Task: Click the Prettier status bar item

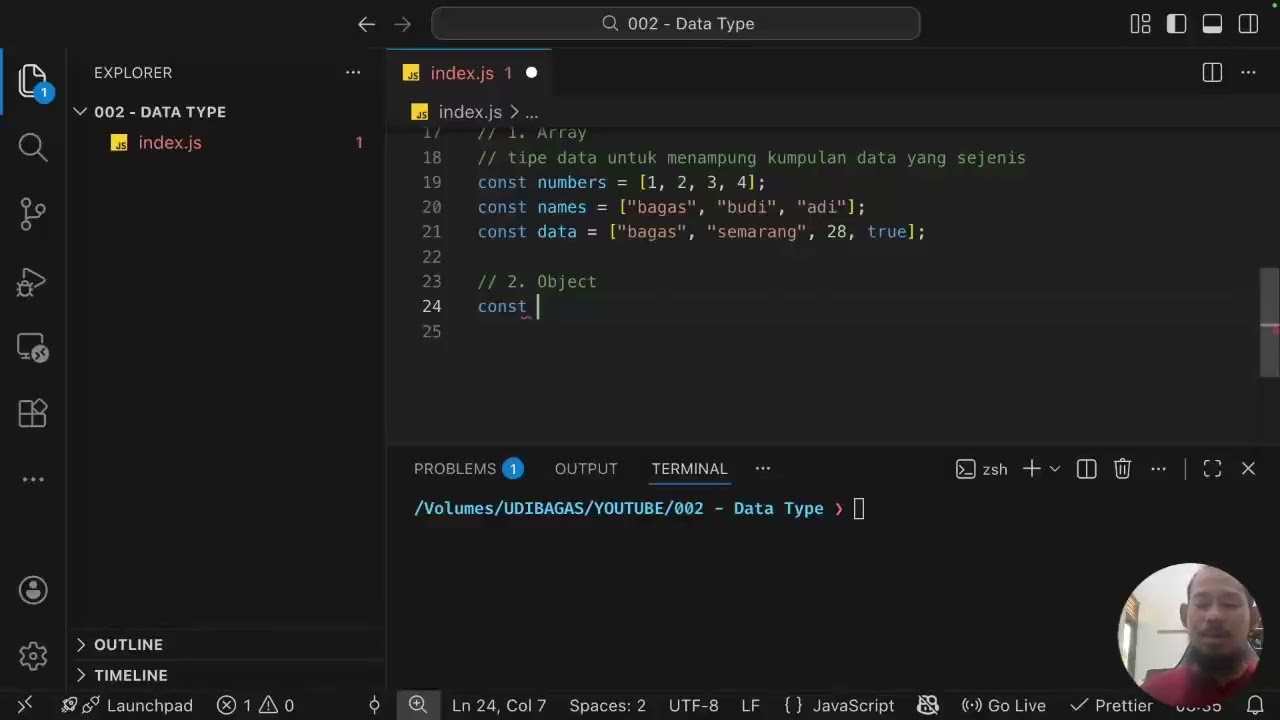Action: coord(1110,705)
